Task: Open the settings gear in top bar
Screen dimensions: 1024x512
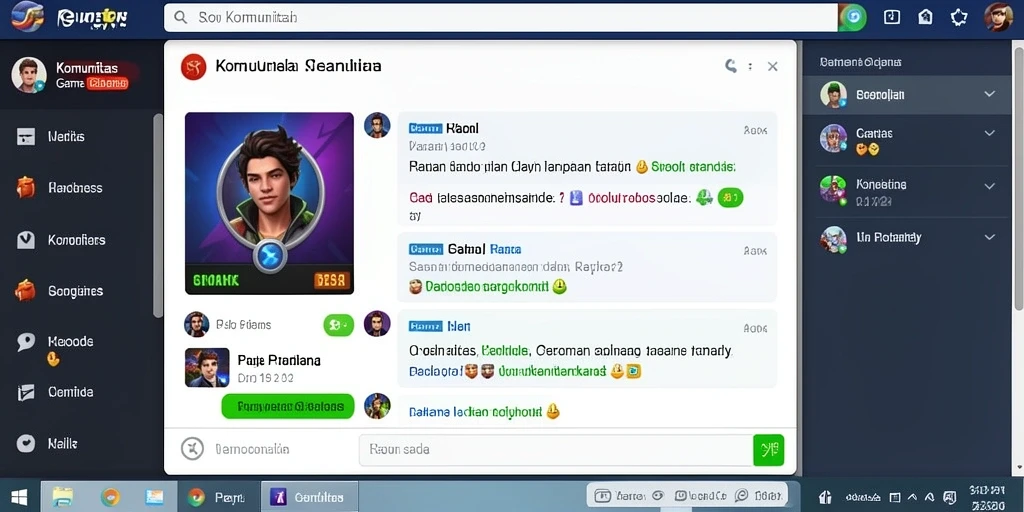Action: point(959,18)
